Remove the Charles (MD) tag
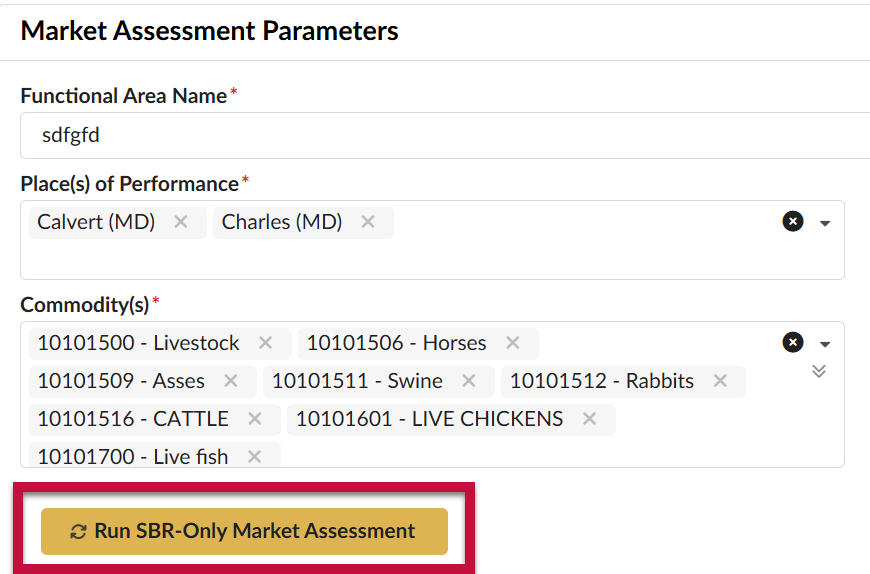 [x=367, y=222]
